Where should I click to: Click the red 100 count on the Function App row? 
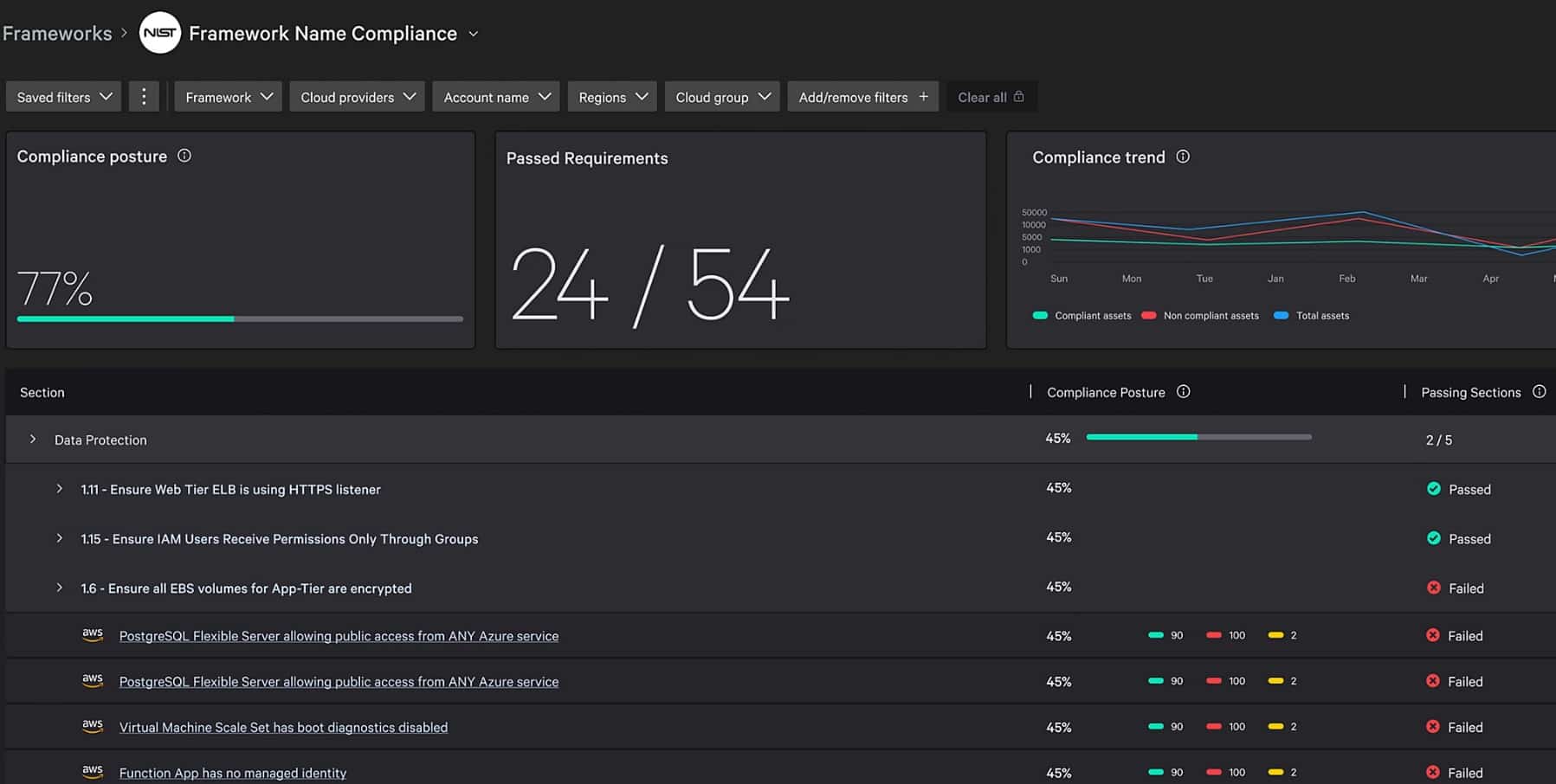1237,773
